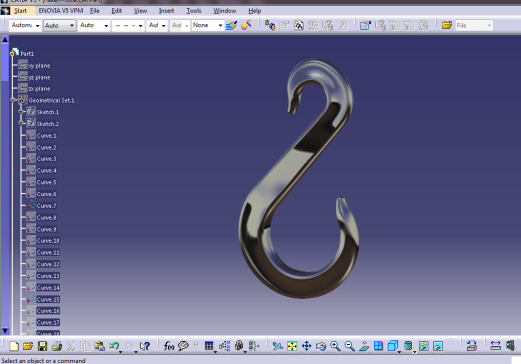Click the Hide/Show icon
The width and height of the screenshot is (521, 364).
coord(423,346)
